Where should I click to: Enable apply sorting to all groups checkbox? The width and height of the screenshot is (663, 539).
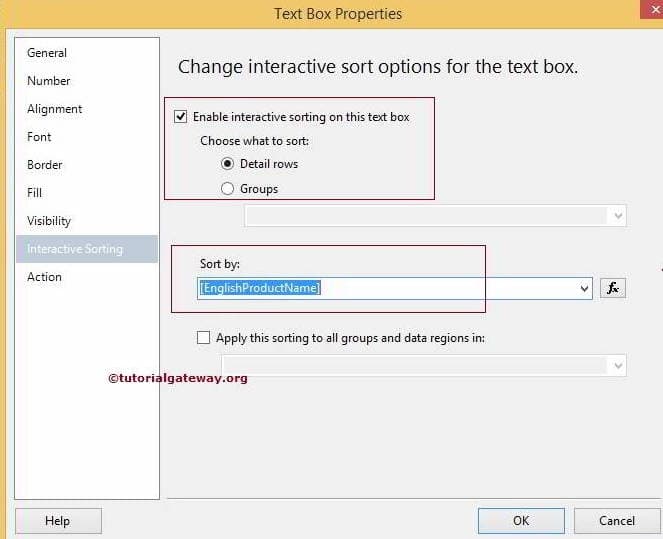coord(204,338)
